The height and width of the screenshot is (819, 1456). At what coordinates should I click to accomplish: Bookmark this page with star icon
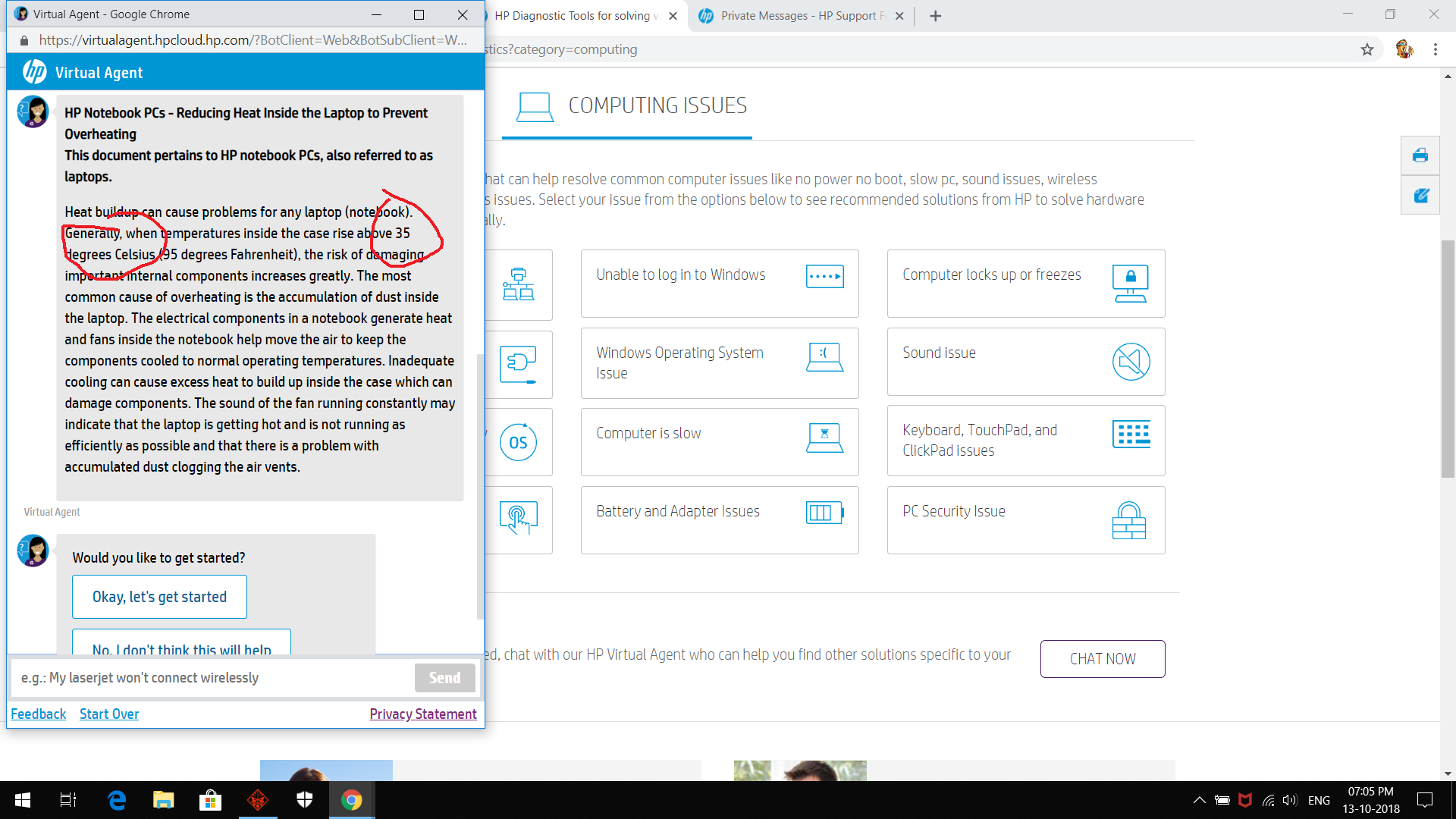[x=1367, y=49]
